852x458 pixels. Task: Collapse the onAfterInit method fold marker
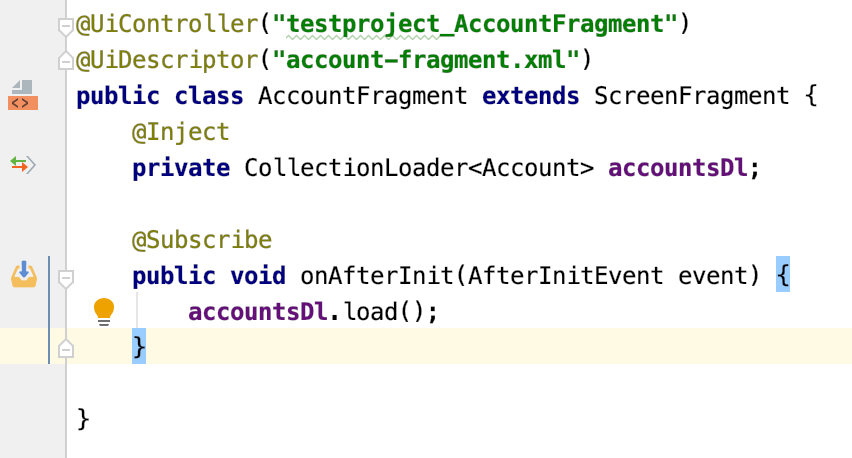[x=66, y=277]
